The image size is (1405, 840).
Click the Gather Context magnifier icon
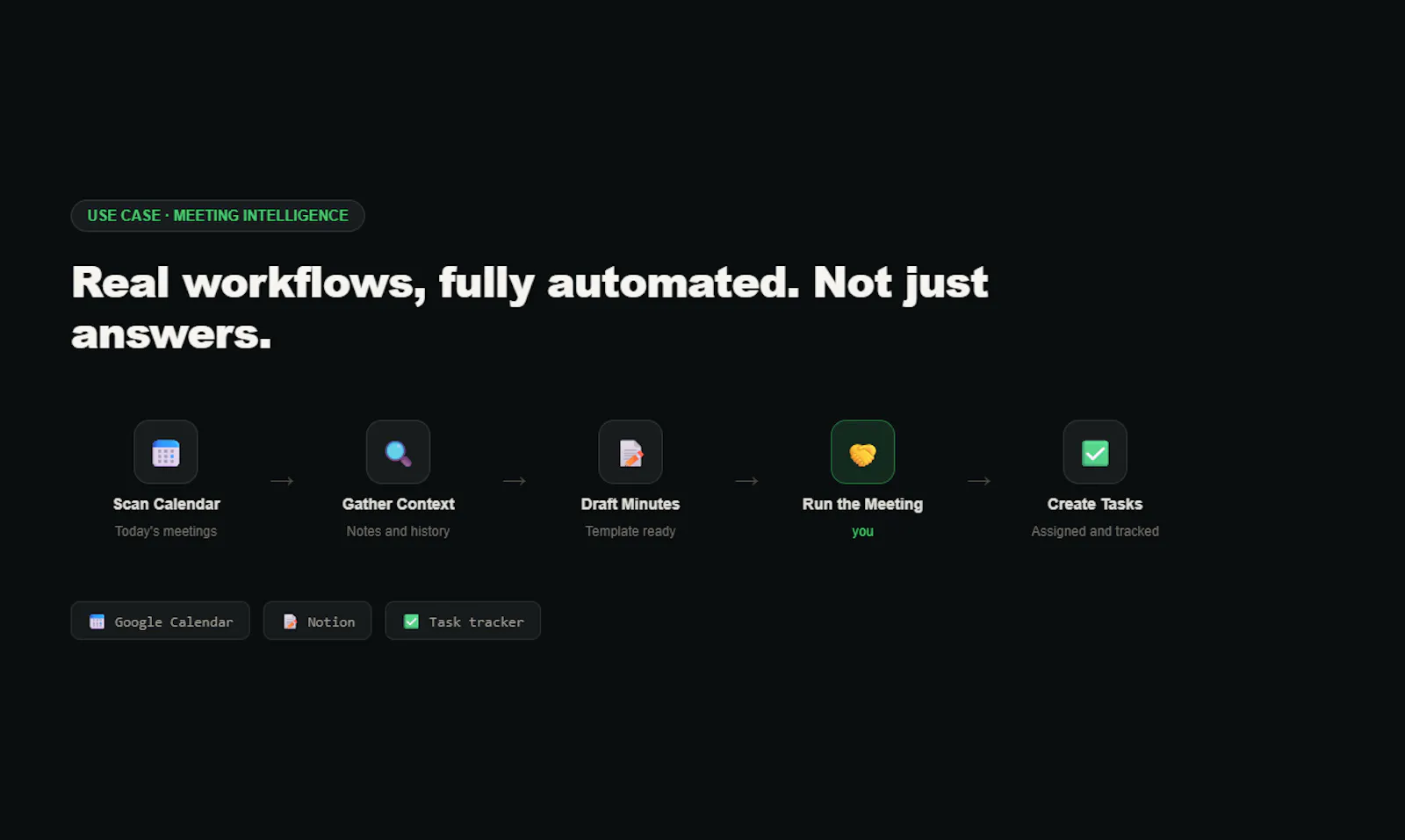click(x=398, y=453)
